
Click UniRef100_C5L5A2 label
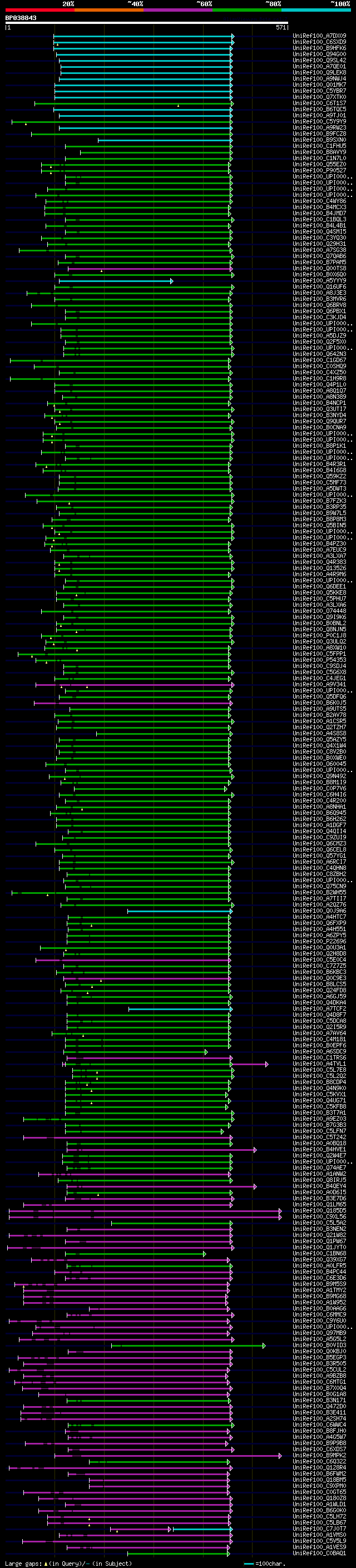click(319, 1223)
